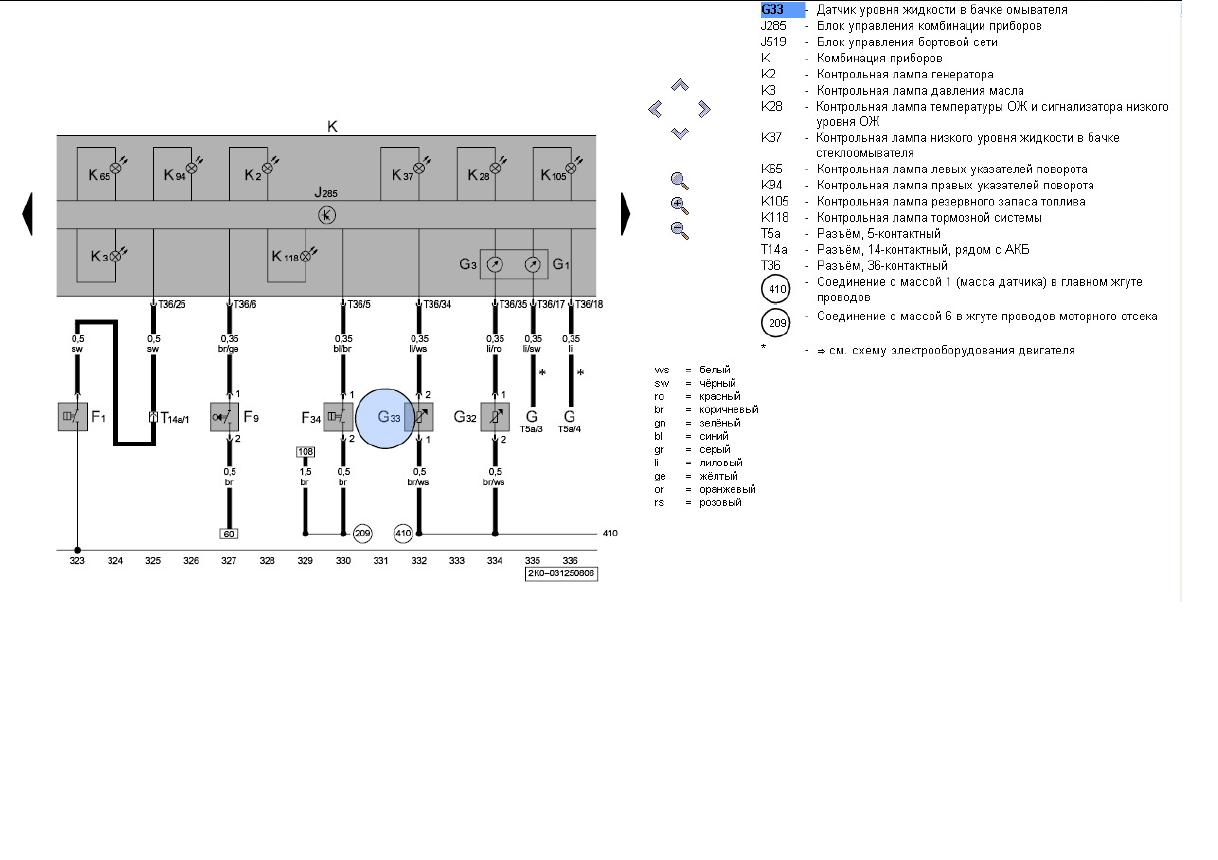This screenshot has width=1218, height=860.
Task: Click the T36/6 pin label
Action: [246, 304]
